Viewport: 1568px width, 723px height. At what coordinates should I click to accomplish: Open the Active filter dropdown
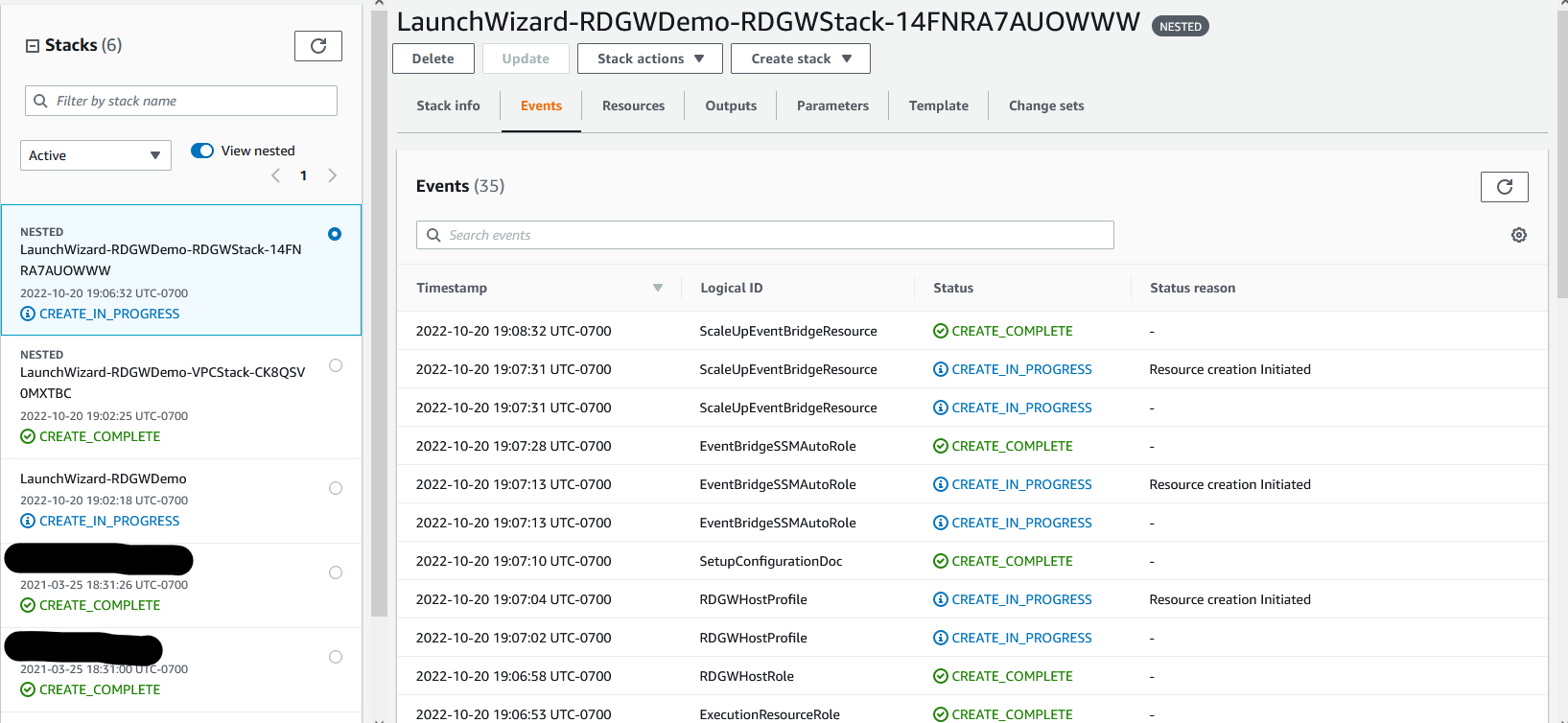[95, 155]
